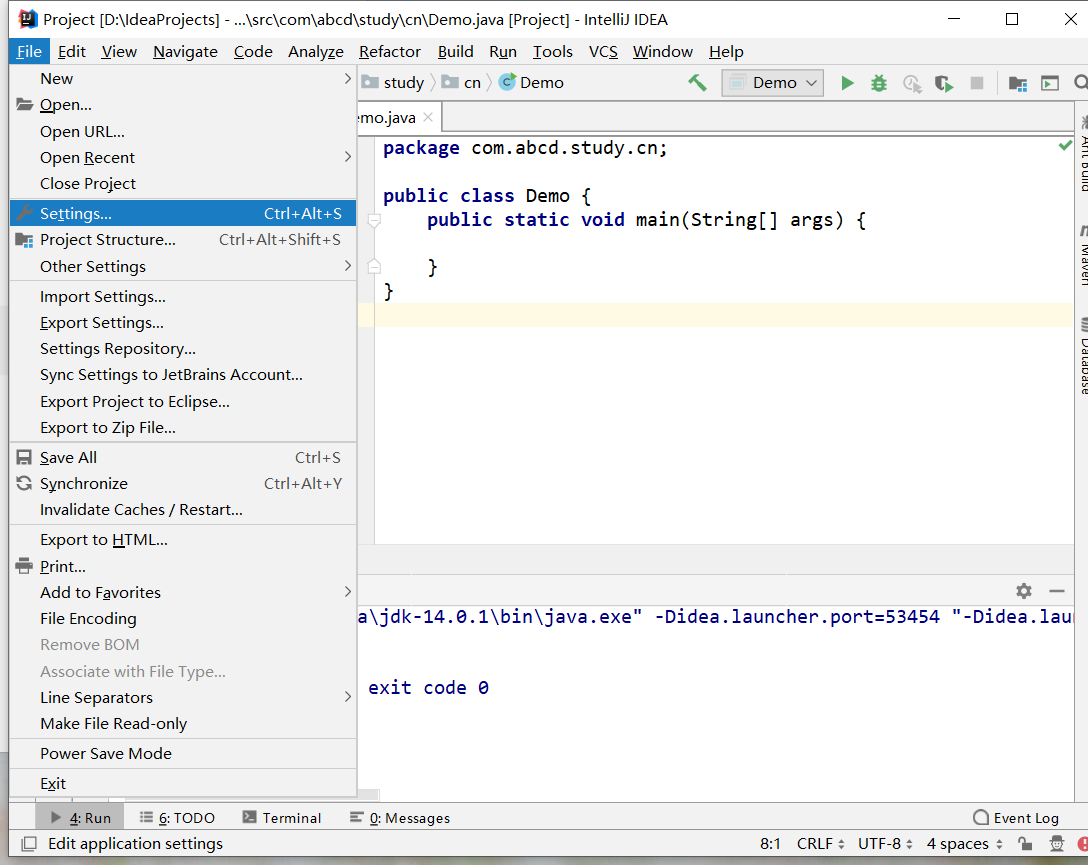Expand the Open Recent submenu
The image size is (1088, 865).
click(183, 157)
